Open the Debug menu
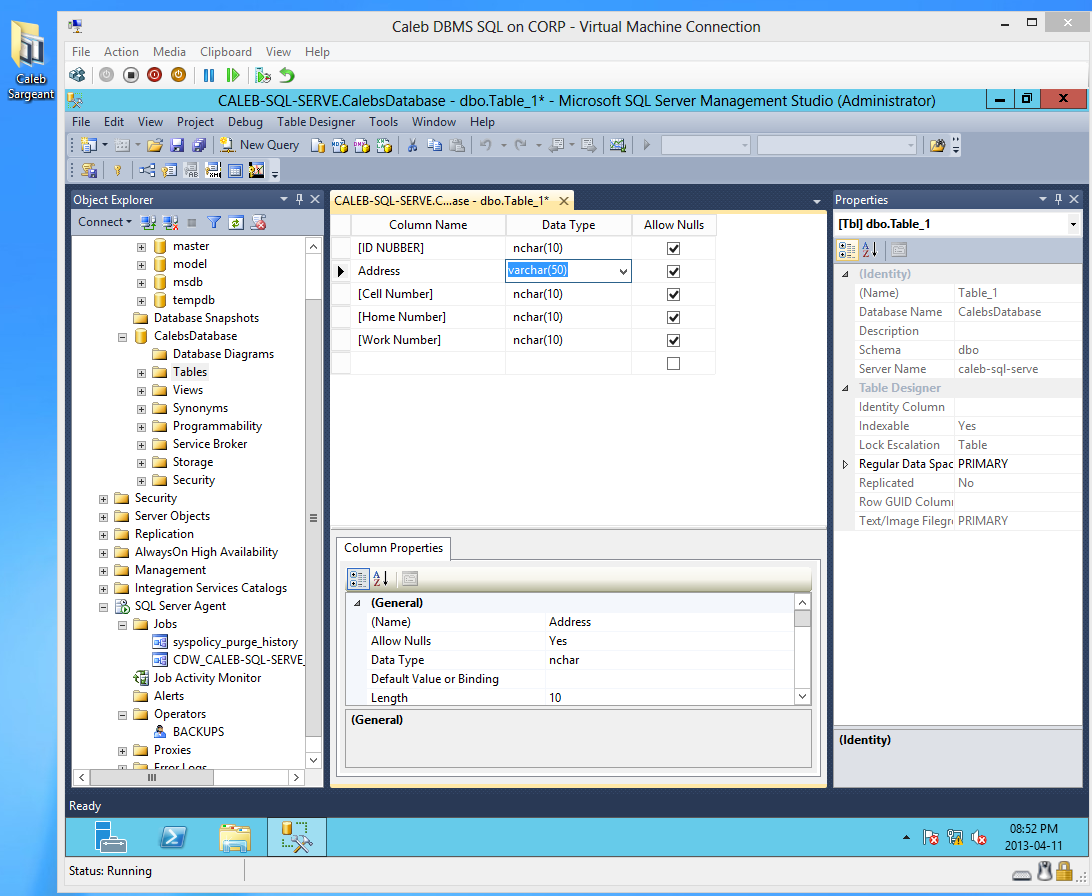 [245, 122]
